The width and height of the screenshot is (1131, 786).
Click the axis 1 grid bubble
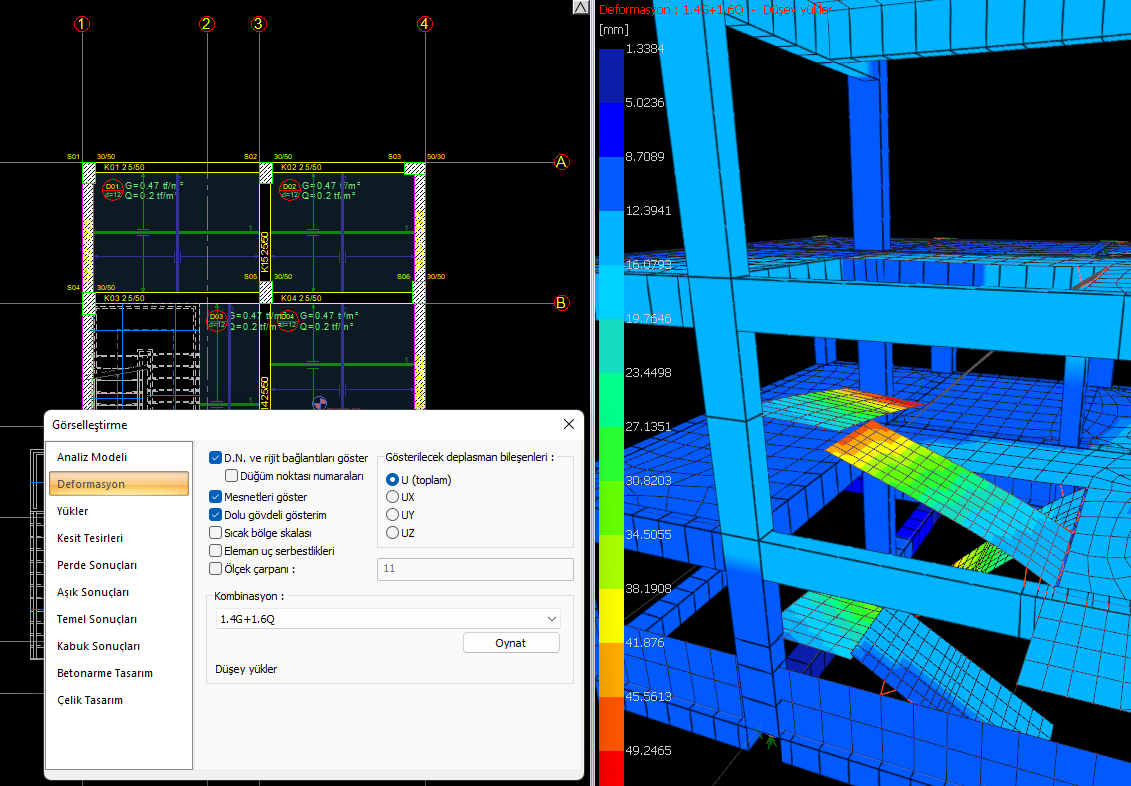pyautogui.click(x=82, y=24)
